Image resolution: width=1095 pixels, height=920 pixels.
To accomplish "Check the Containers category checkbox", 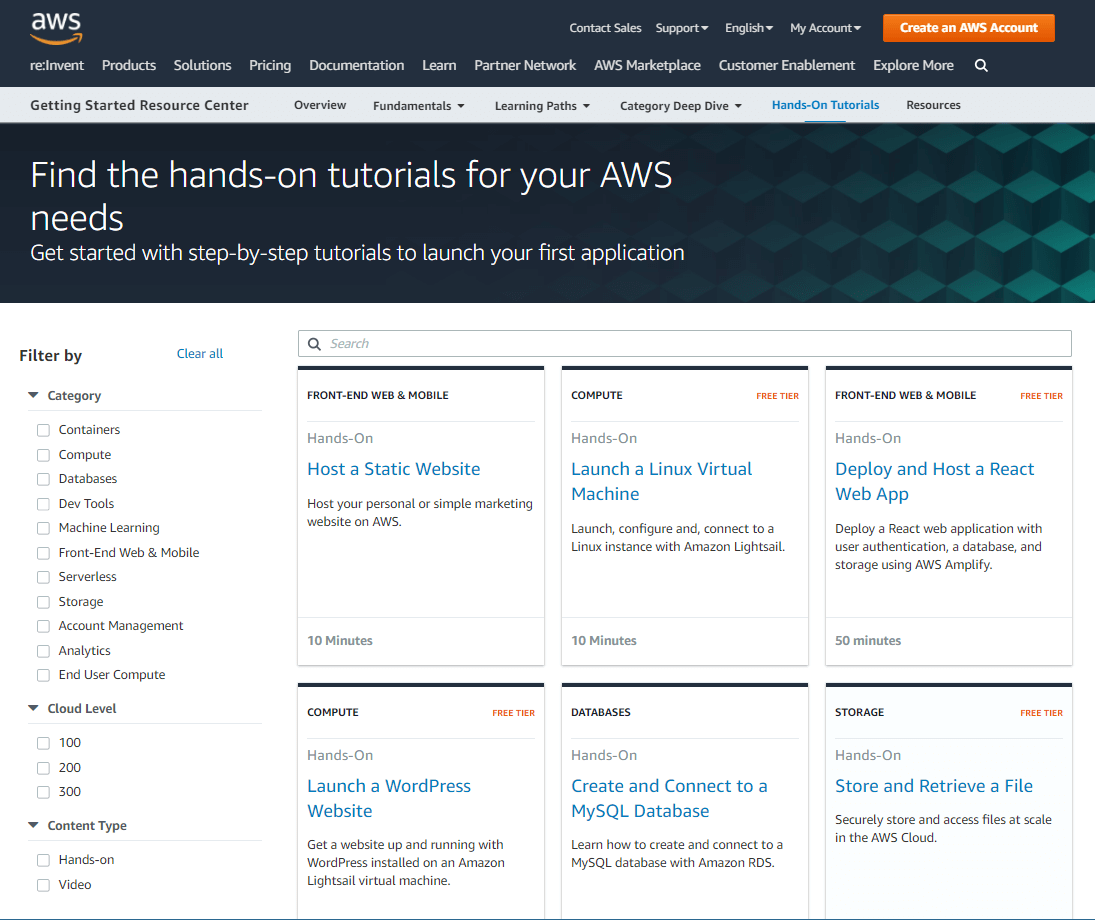I will pyautogui.click(x=43, y=430).
